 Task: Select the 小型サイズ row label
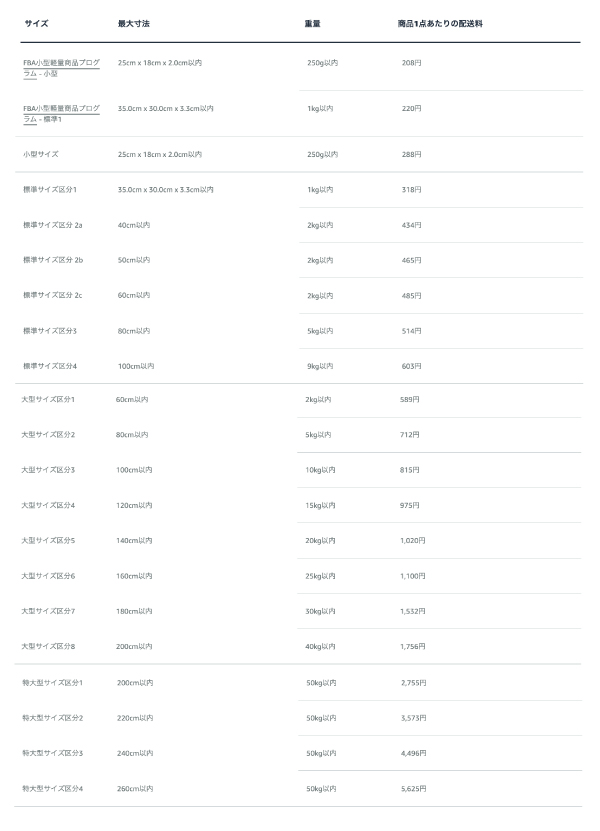(x=41, y=154)
